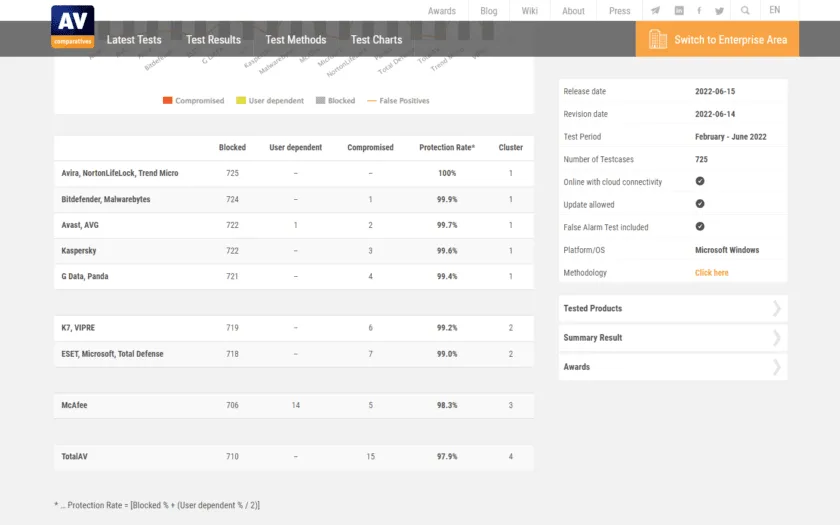Open the Twitter icon link
The width and height of the screenshot is (840, 525).
point(719,11)
